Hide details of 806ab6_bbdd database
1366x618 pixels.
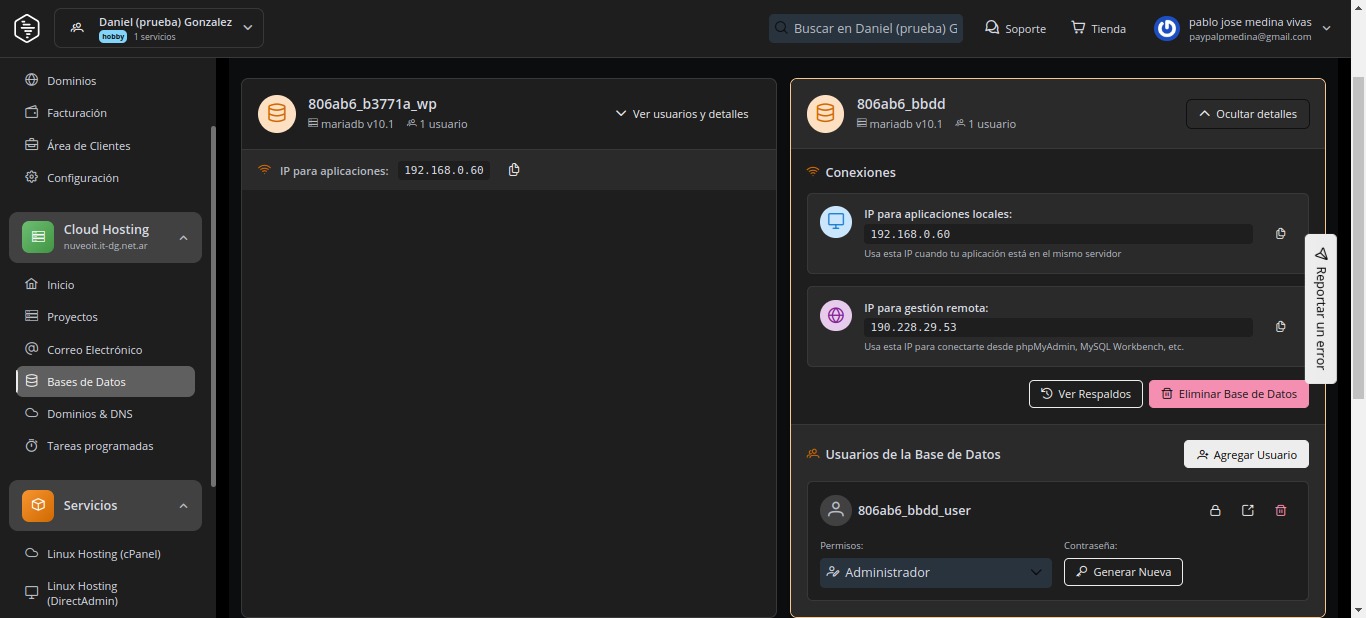(x=1247, y=114)
